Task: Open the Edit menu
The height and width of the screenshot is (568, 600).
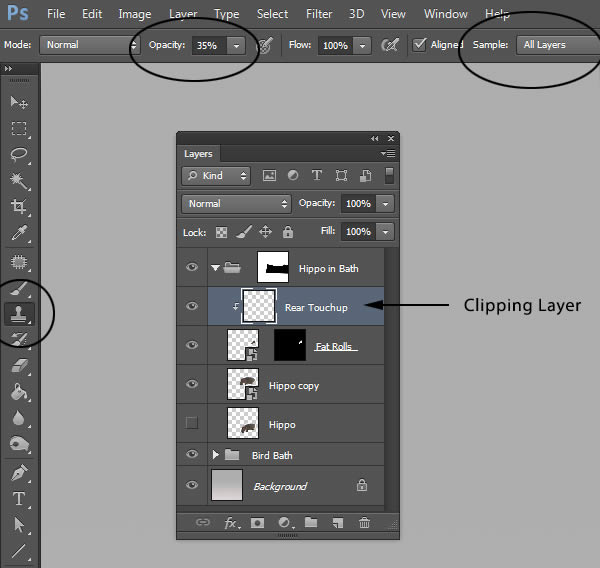Action: 92,14
